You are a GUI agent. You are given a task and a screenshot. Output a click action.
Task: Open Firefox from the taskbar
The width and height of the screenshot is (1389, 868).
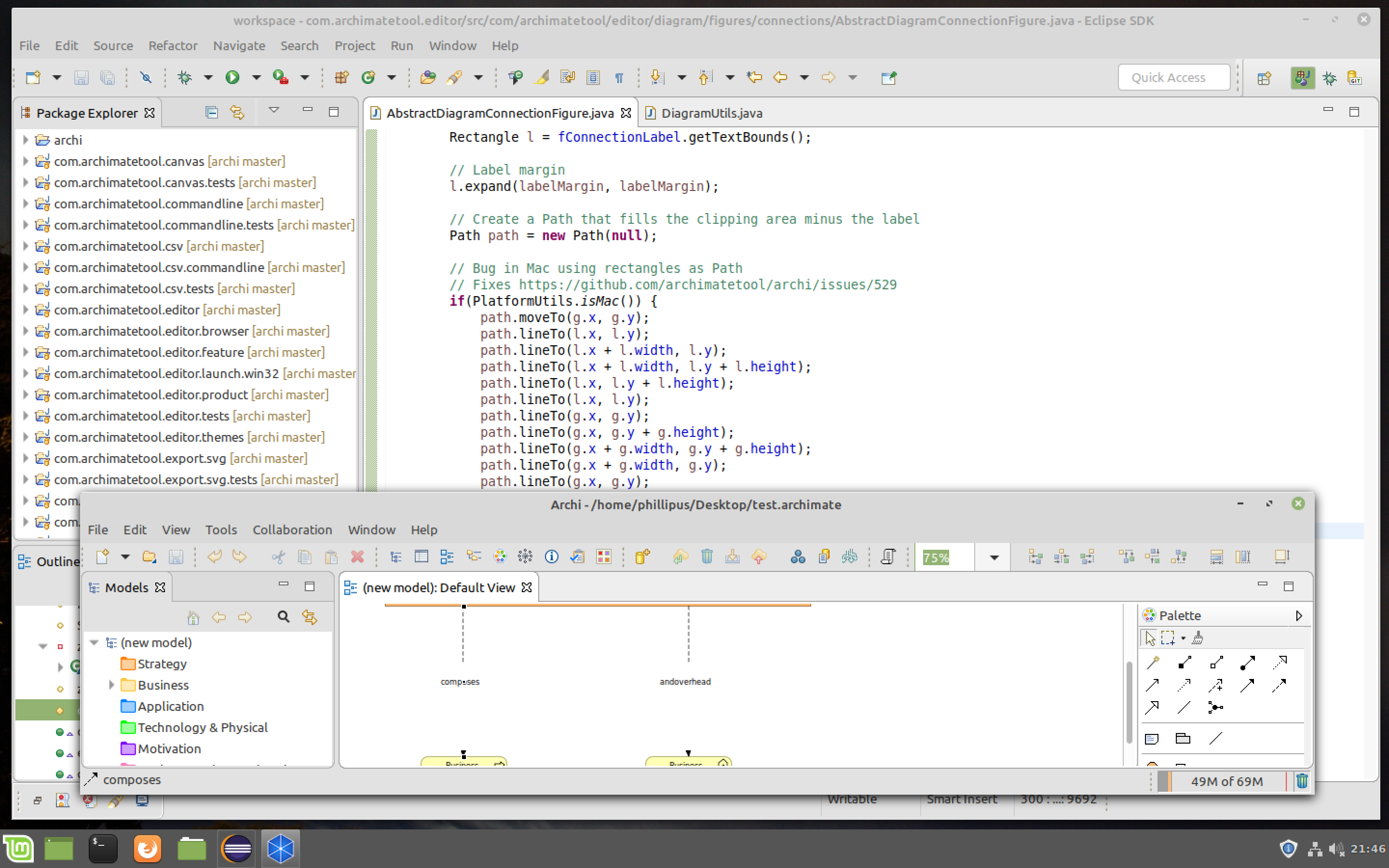pyautogui.click(x=148, y=849)
